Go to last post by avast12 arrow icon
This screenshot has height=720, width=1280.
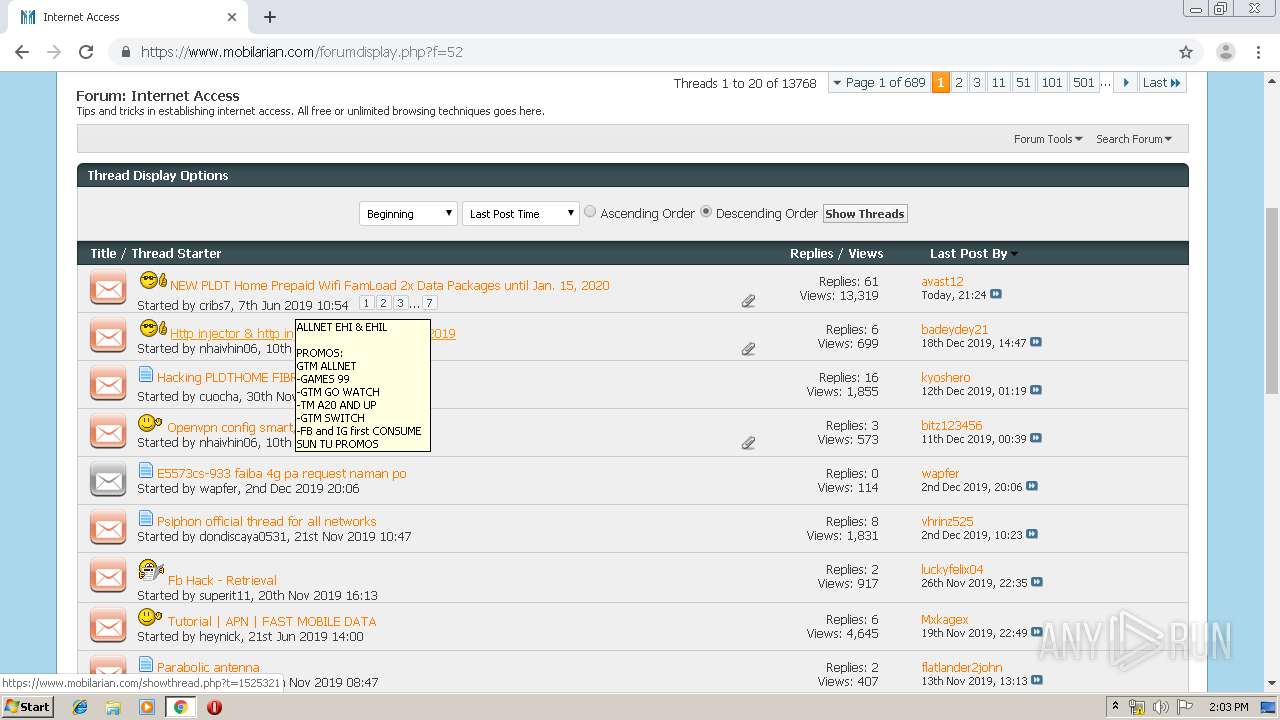(996, 295)
